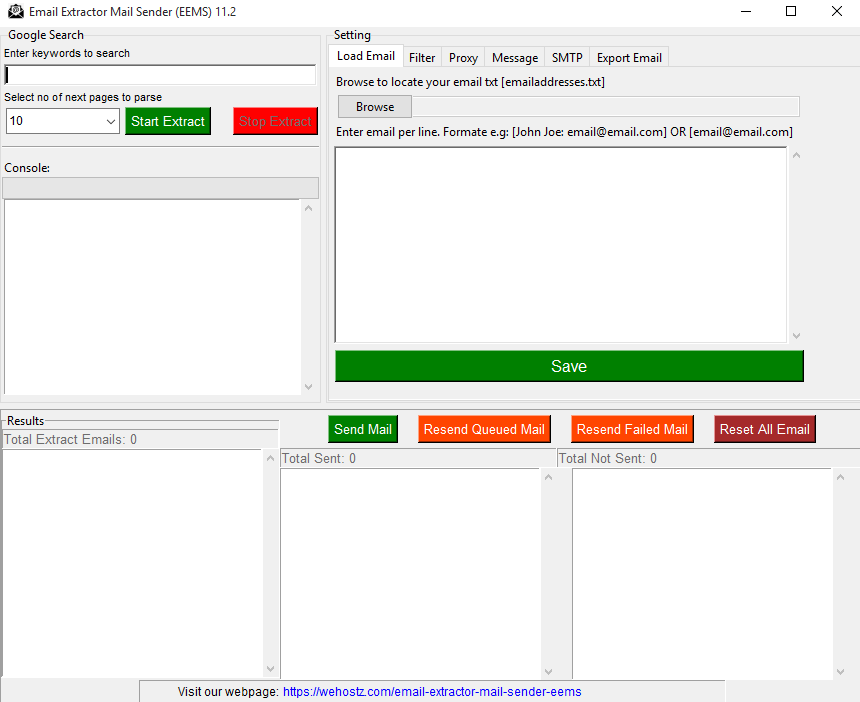Click the Console progress bar

(x=160, y=188)
